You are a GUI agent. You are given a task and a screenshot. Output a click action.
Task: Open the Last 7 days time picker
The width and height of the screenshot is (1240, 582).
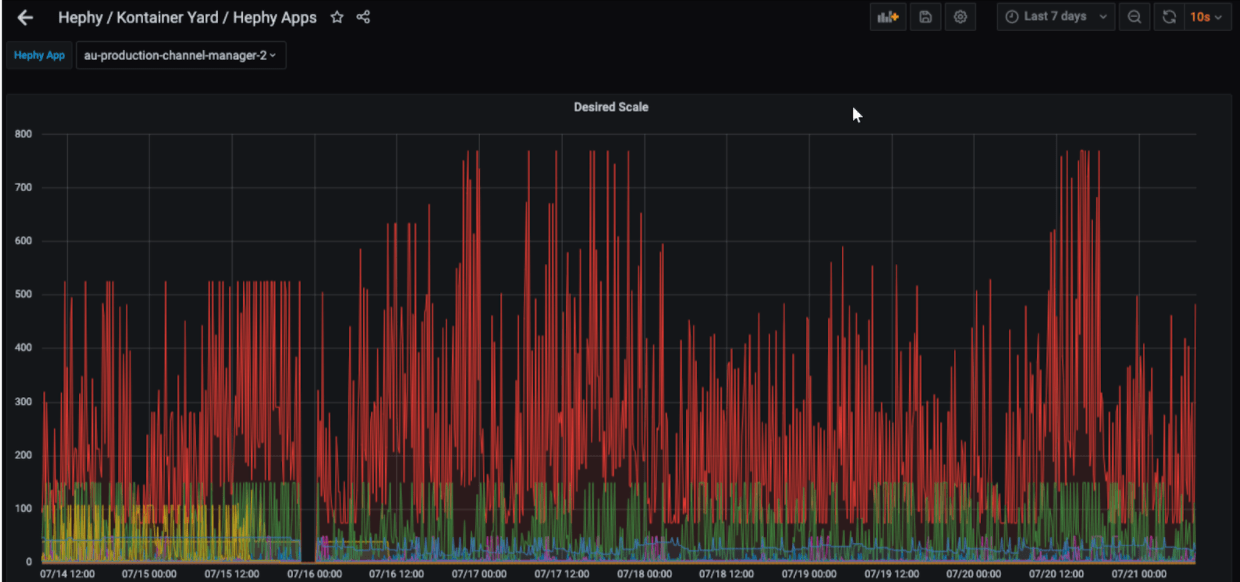[1056, 17]
